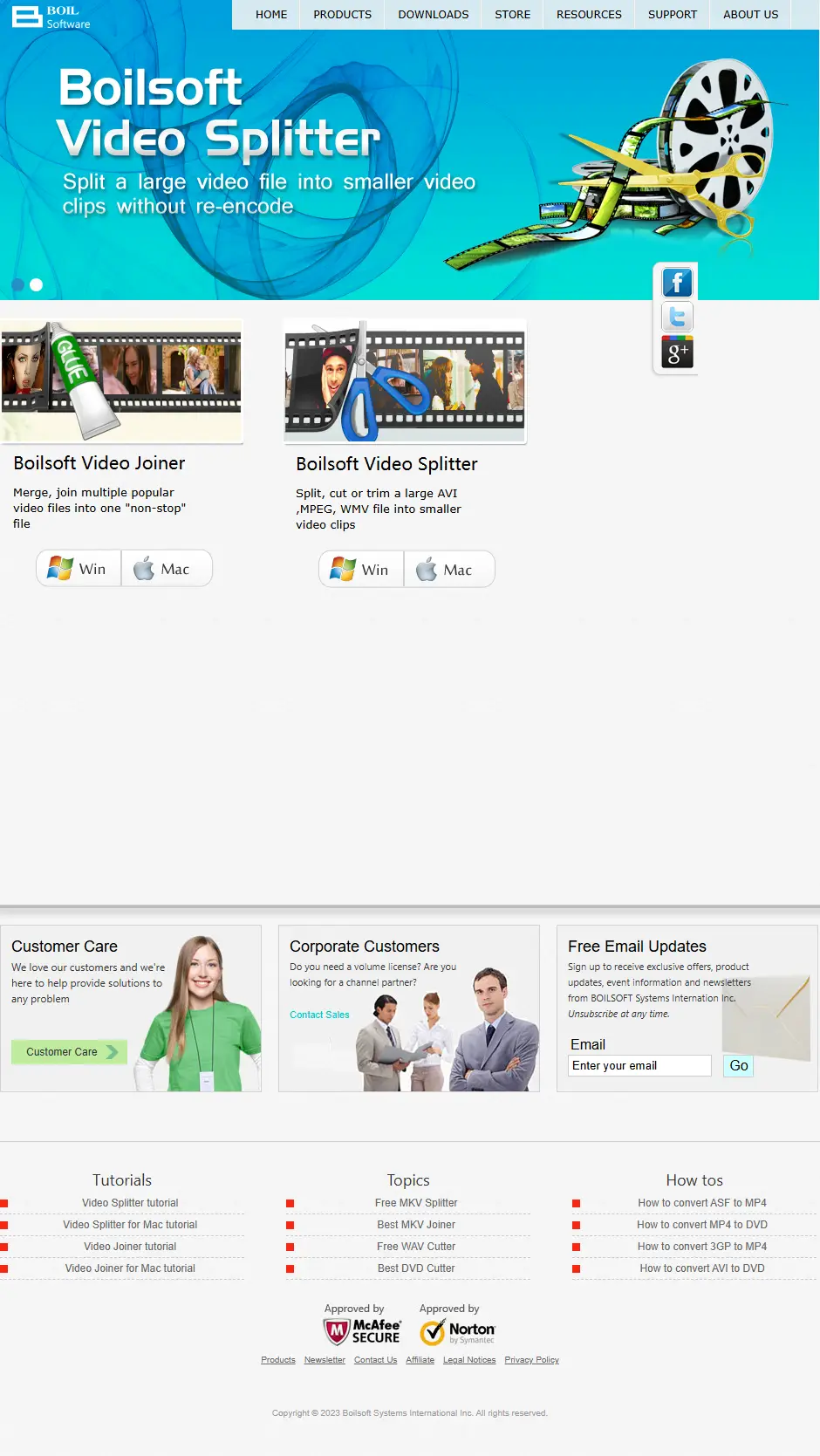The height and width of the screenshot is (1456, 820).
Task: Download Video Splitter for Mac
Action: pos(449,570)
